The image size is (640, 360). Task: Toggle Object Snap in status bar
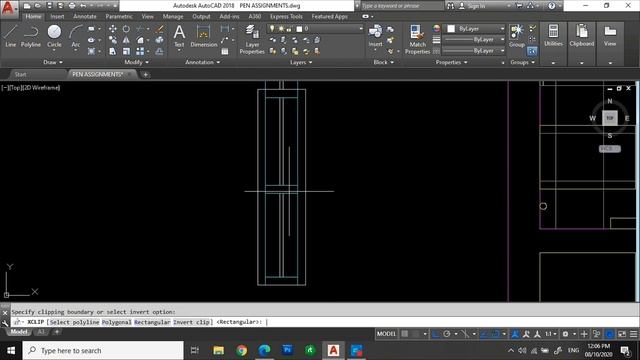click(x=495, y=334)
